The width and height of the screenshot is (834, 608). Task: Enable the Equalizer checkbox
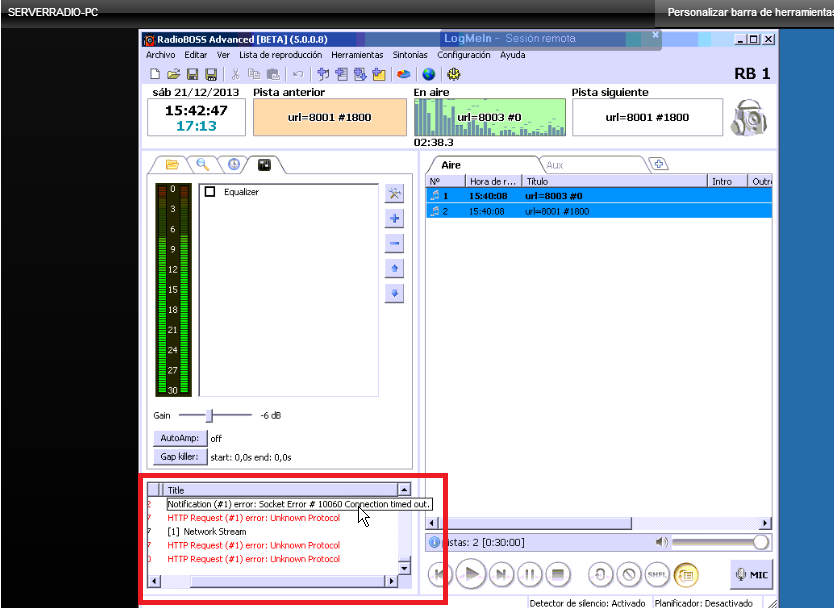(210, 192)
